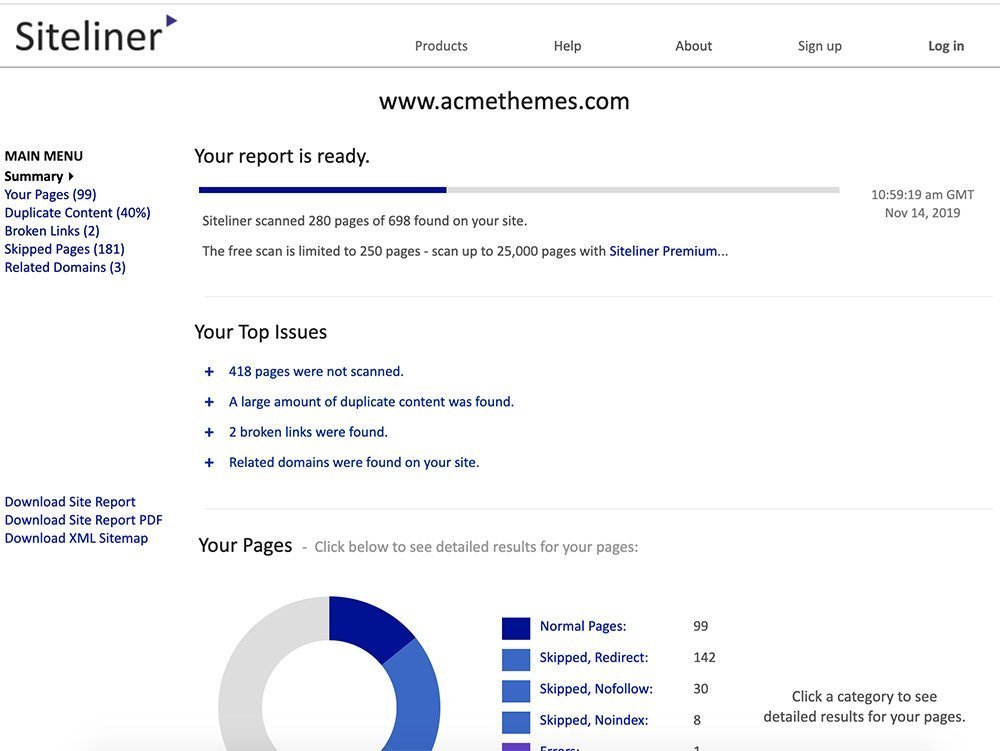Click 'Siteliner scanned 280 pages of 698' text
Screen dimensions: 1000x751
pos(364,221)
